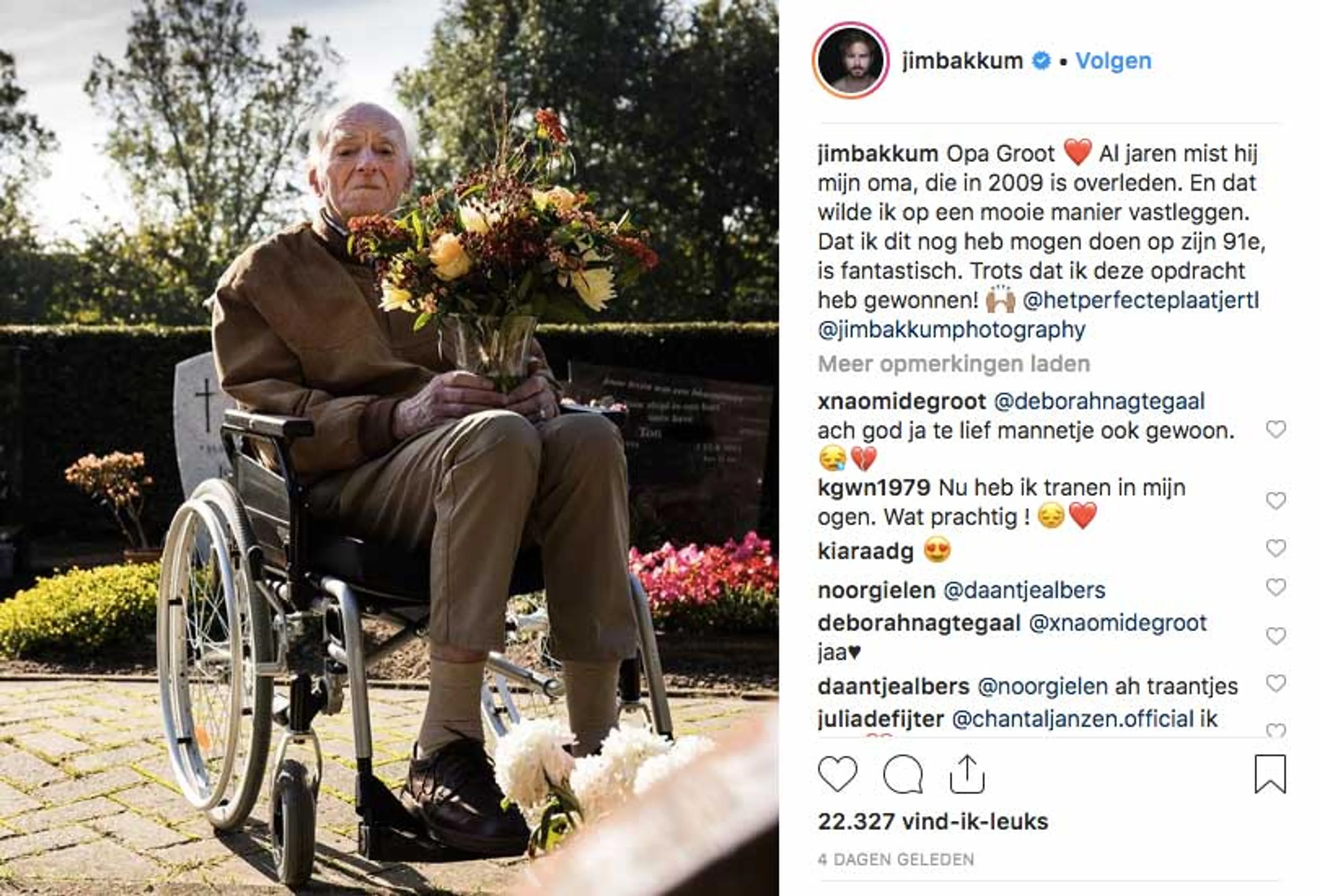Share the post via share icon

[967, 774]
